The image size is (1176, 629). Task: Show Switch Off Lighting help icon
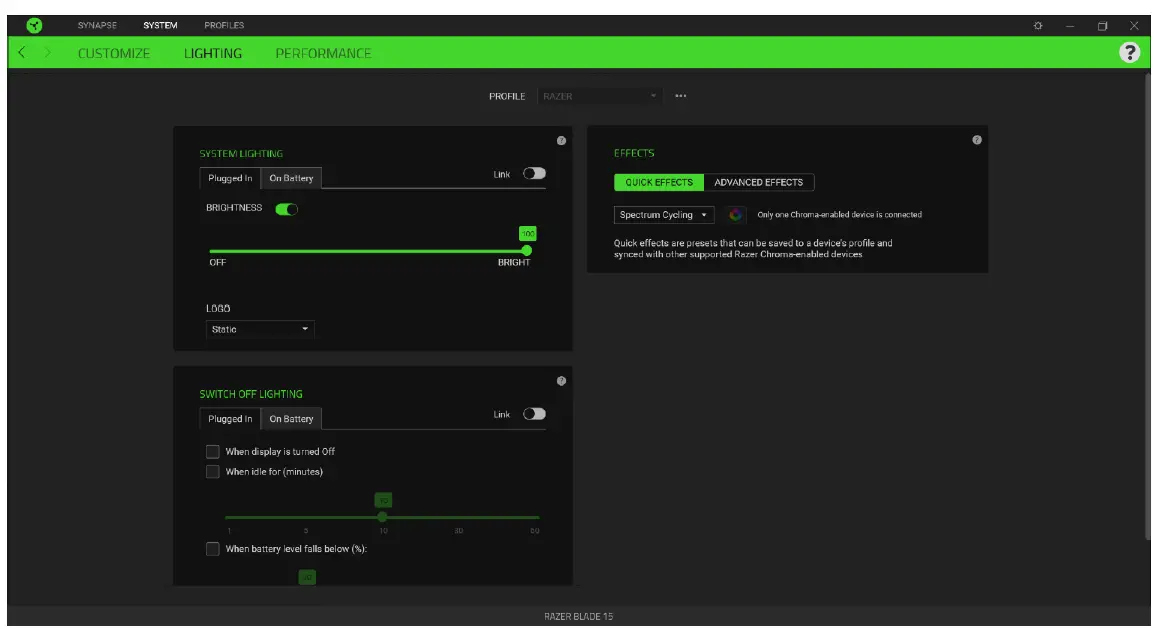[561, 381]
